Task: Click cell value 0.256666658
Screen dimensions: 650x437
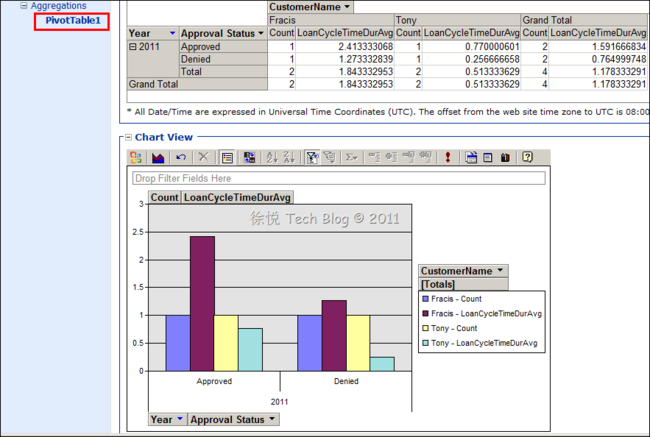Action: (471, 59)
